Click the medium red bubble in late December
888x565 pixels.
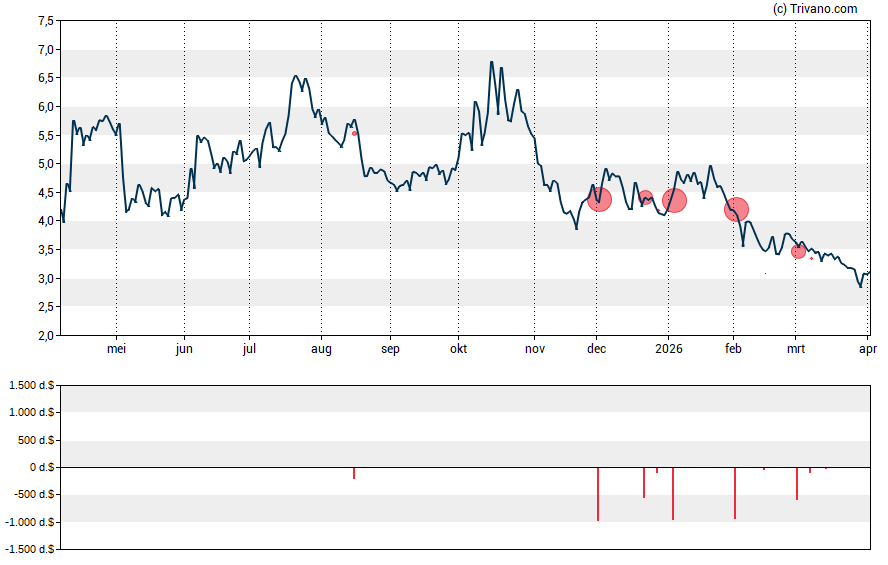[x=645, y=198]
